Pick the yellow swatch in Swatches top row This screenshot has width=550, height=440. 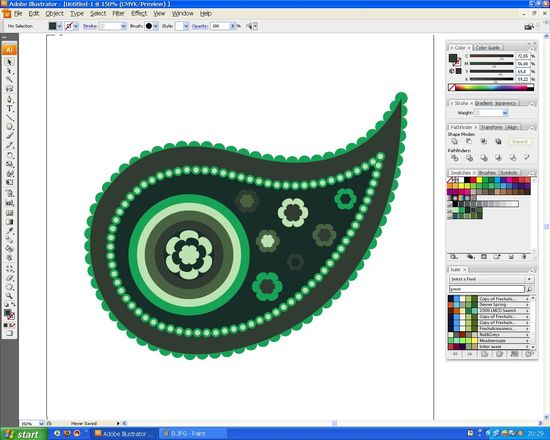click(479, 180)
